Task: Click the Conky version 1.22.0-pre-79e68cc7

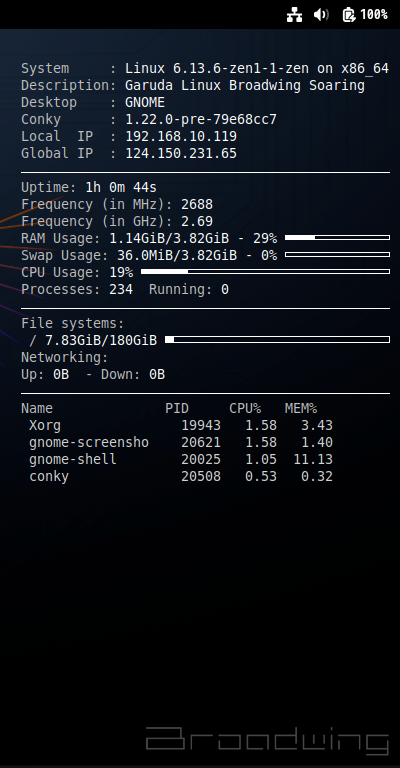Action: click(x=201, y=120)
